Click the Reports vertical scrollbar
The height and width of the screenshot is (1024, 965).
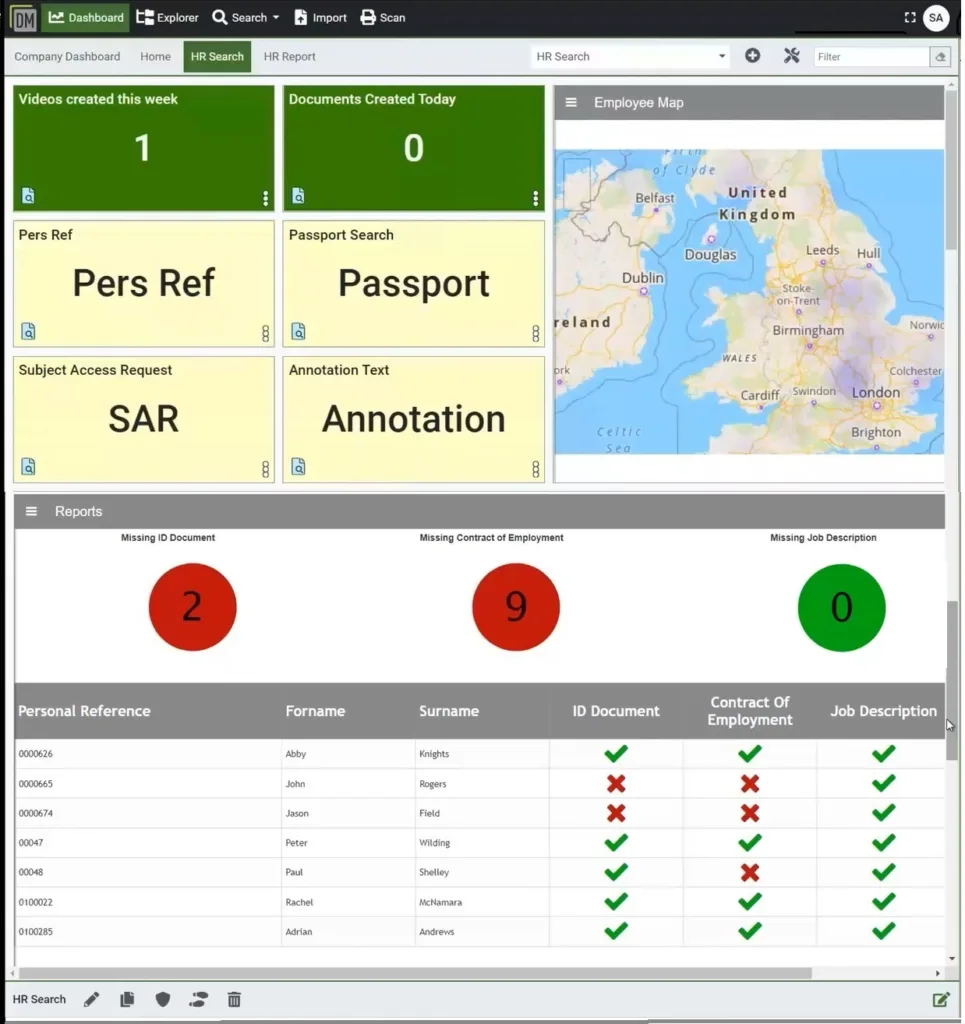click(952, 680)
